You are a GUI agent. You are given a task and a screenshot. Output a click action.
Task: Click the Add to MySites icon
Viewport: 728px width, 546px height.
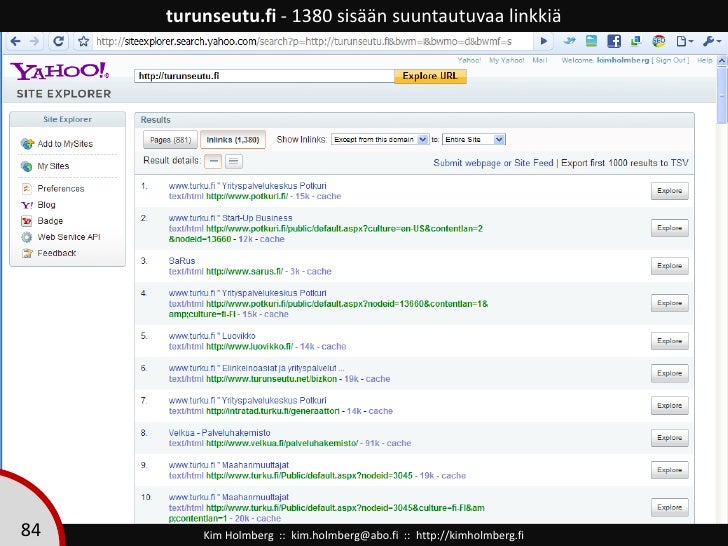(x=27, y=144)
